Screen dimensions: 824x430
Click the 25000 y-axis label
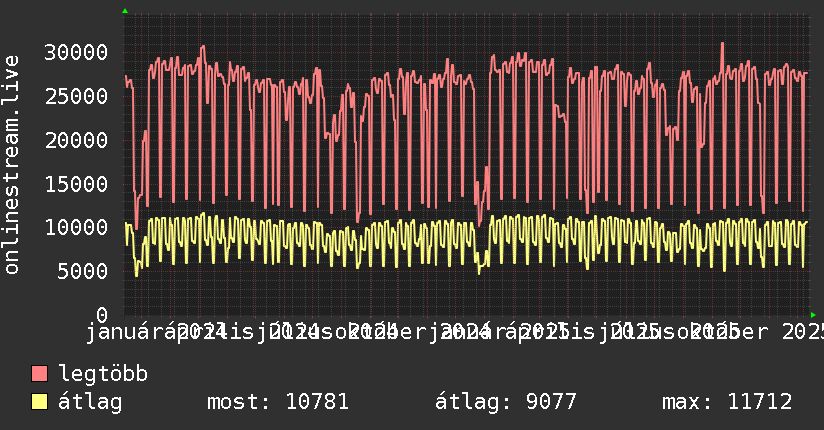[x=74, y=96]
